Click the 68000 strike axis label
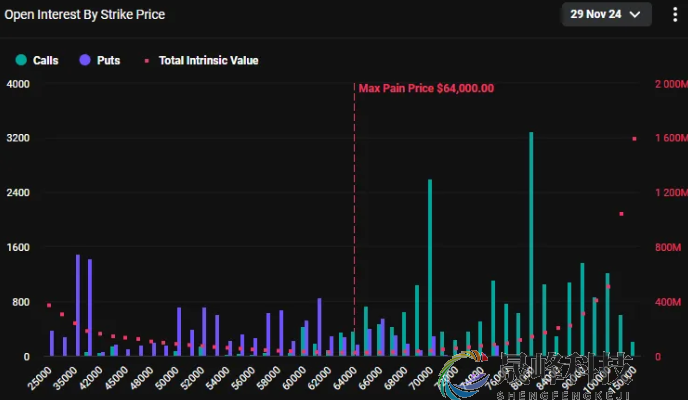 pos(396,378)
